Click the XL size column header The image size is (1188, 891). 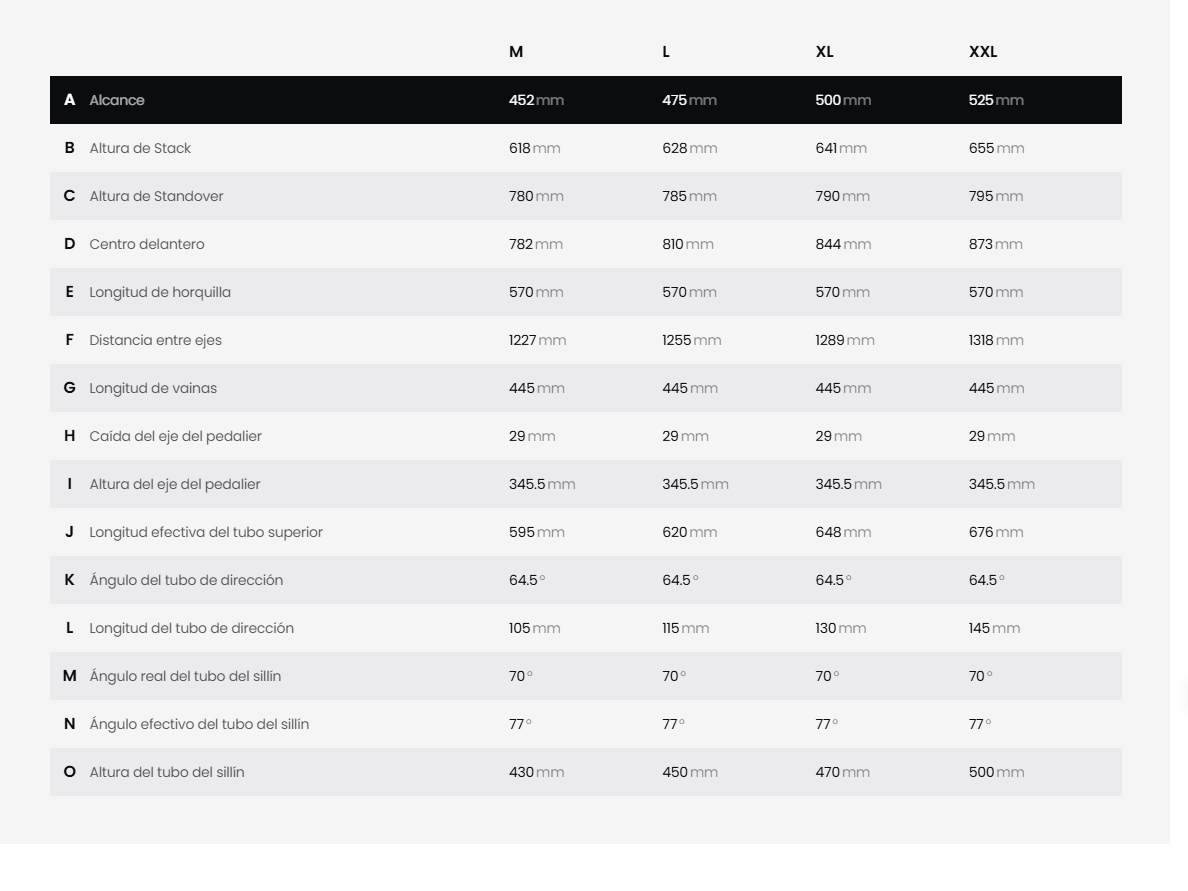824,52
